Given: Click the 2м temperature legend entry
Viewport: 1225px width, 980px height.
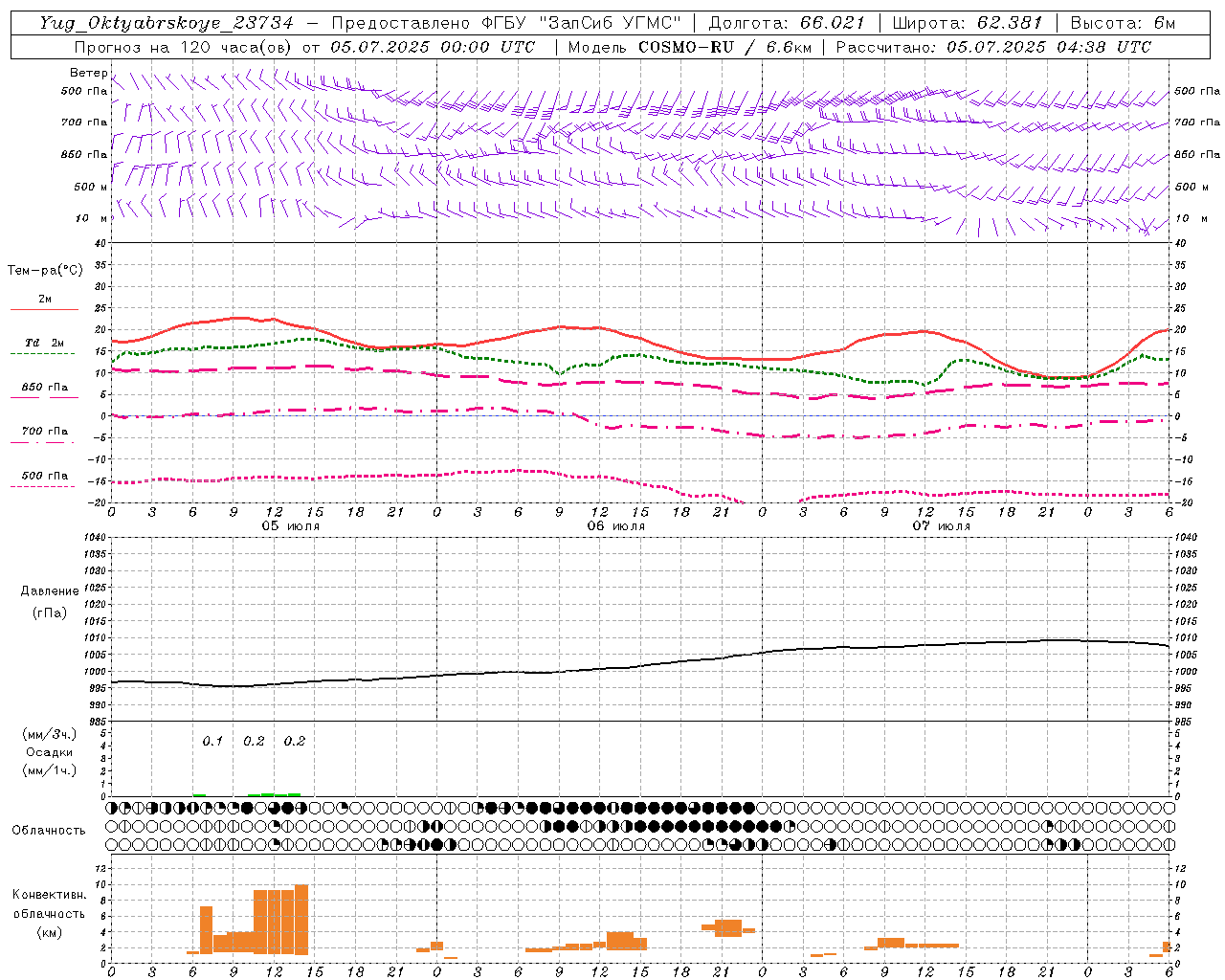Looking at the screenshot, I should [45, 299].
